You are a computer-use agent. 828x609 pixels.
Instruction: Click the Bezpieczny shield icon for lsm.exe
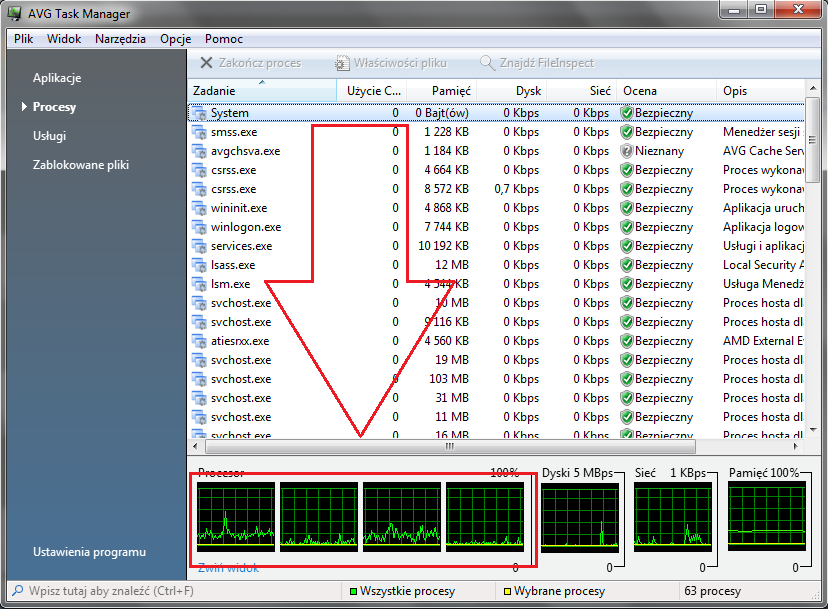pos(627,284)
